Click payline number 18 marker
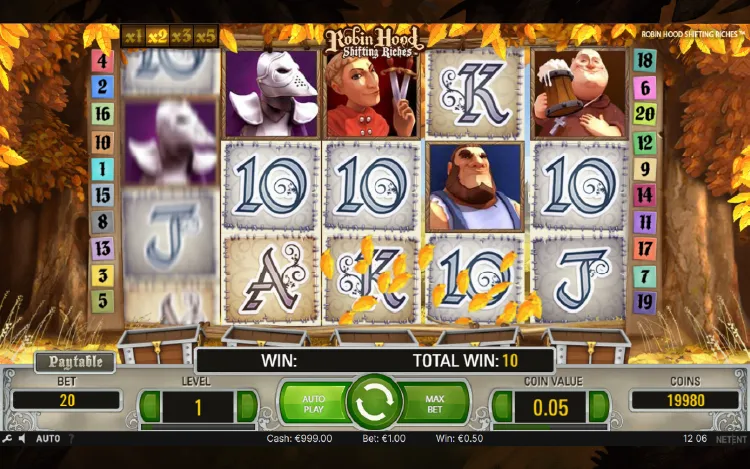 (645, 61)
